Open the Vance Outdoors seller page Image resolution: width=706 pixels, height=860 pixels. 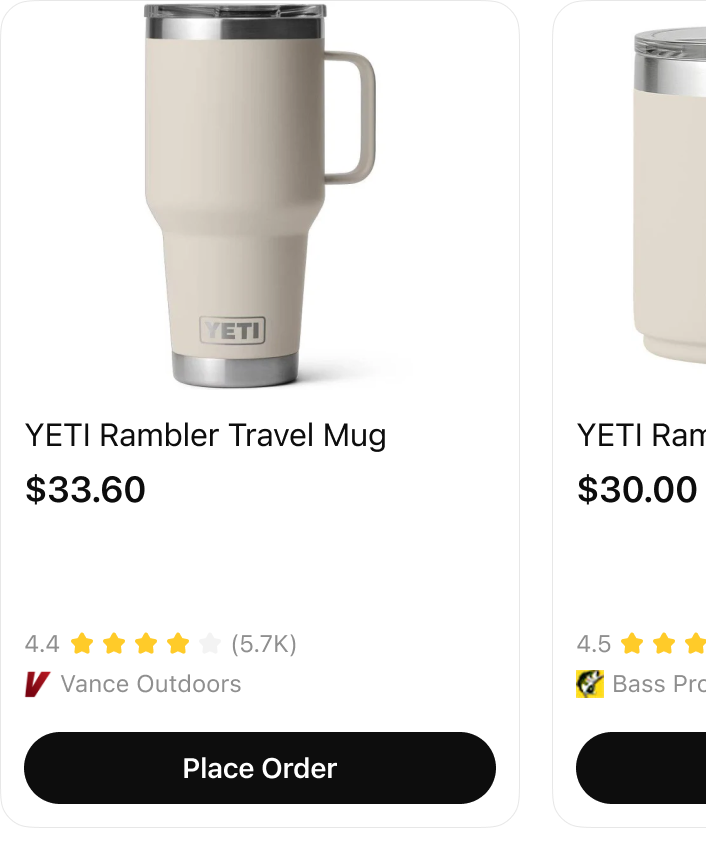150,684
